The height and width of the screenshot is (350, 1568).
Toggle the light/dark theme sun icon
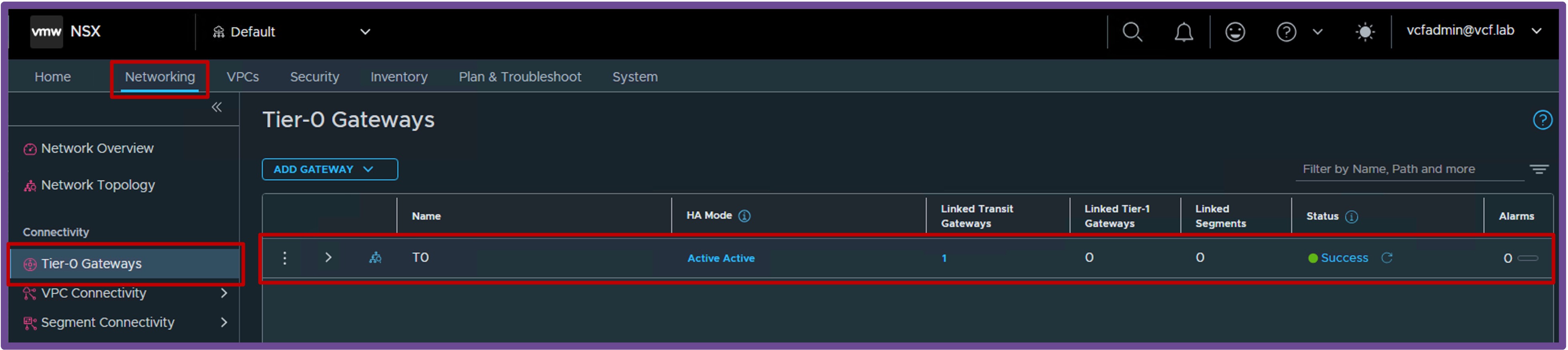click(x=1365, y=32)
